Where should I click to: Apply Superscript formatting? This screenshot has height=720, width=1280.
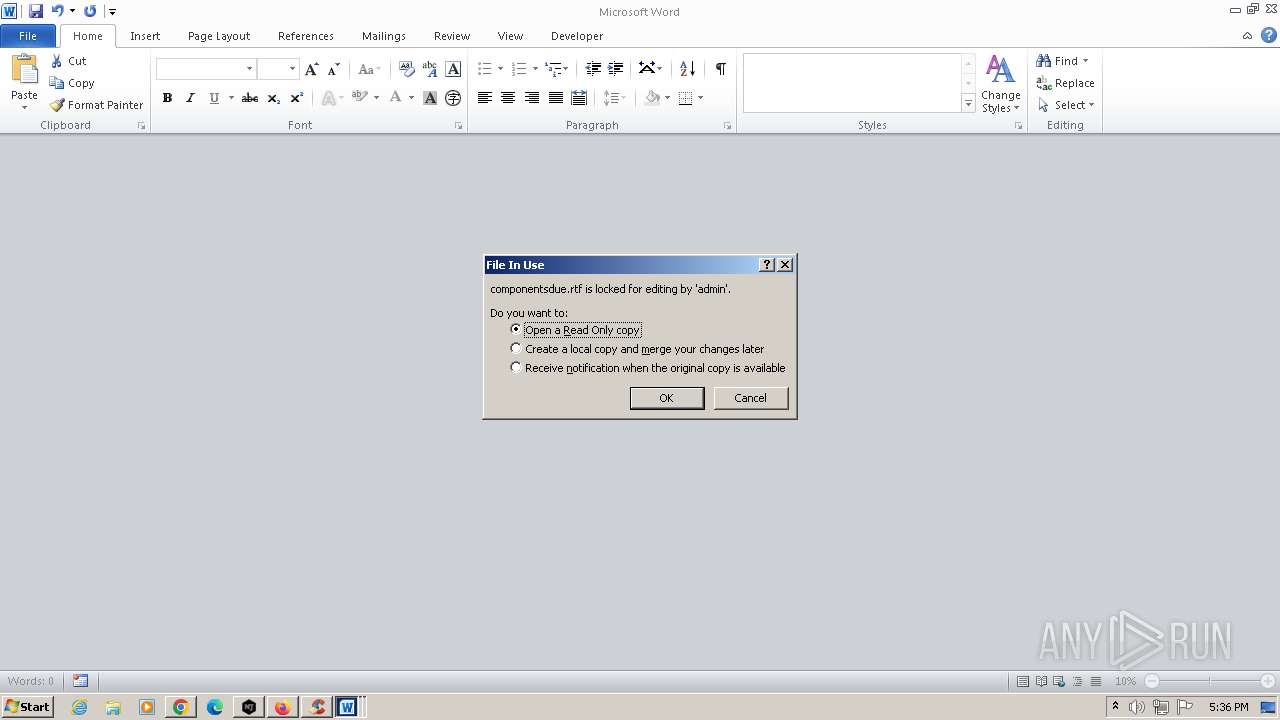297,98
